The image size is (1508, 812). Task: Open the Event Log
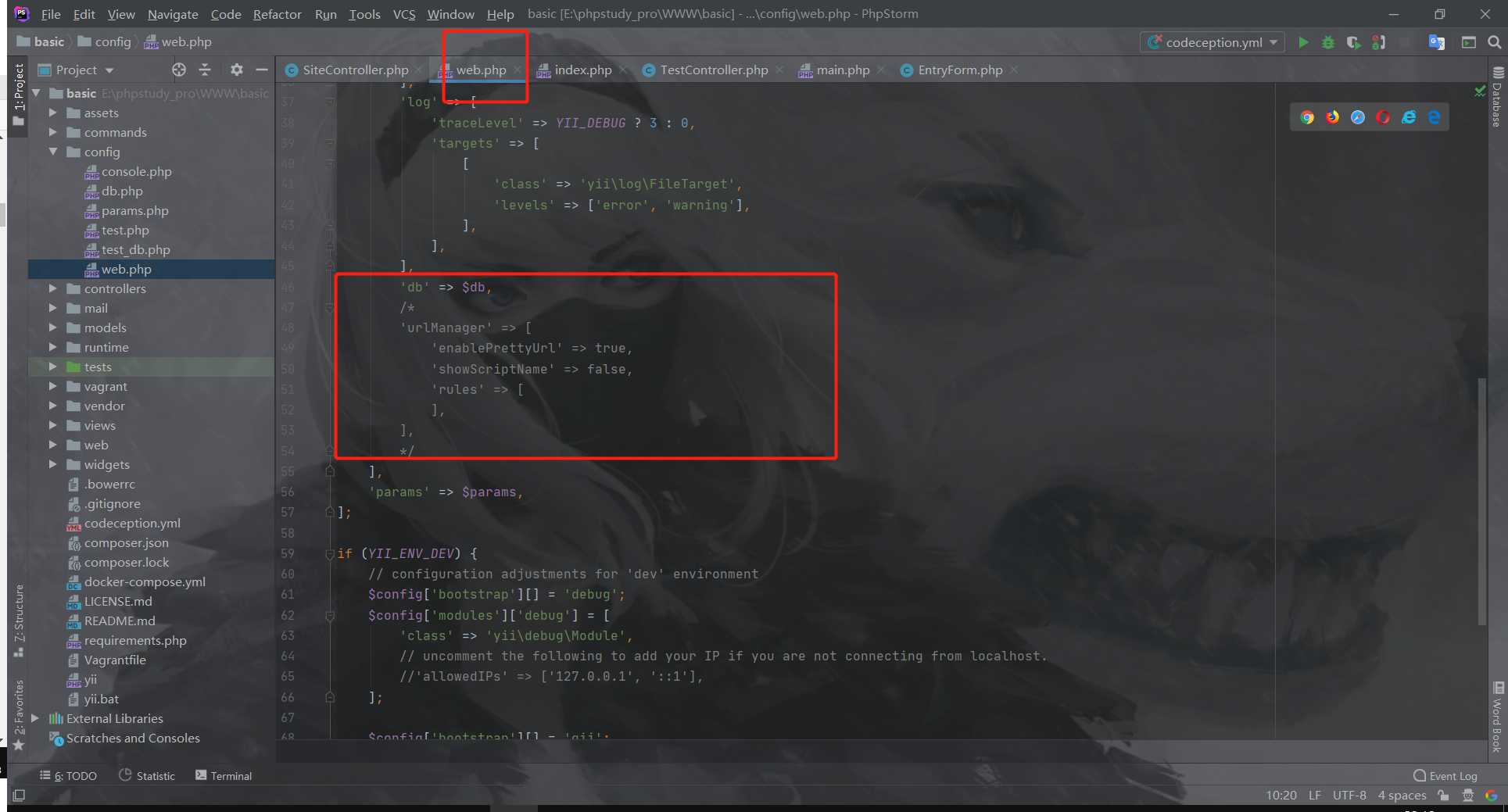[1445, 776]
